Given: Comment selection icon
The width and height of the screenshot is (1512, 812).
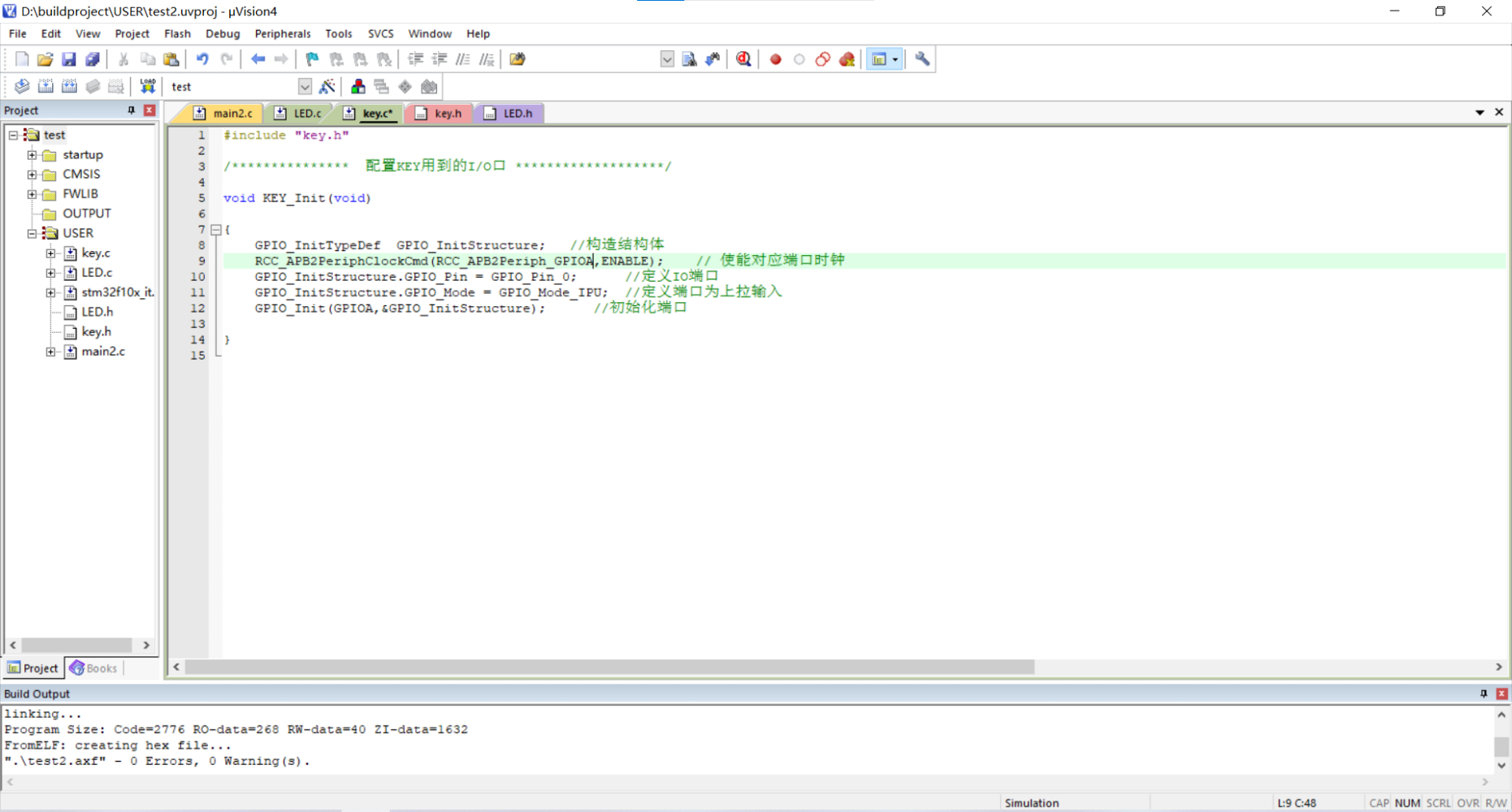Looking at the screenshot, I should [463, 59].
